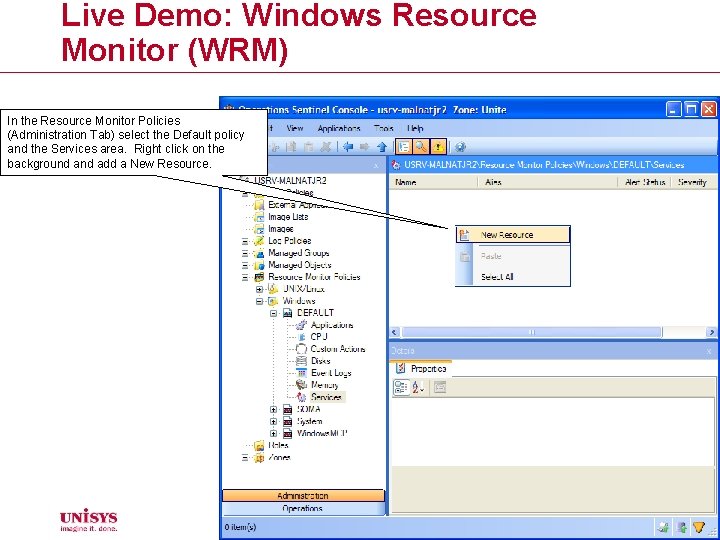Toggle the yellow alert toolbar button
The width and height of the screenshot is (720, 540).
coord(438,147)
